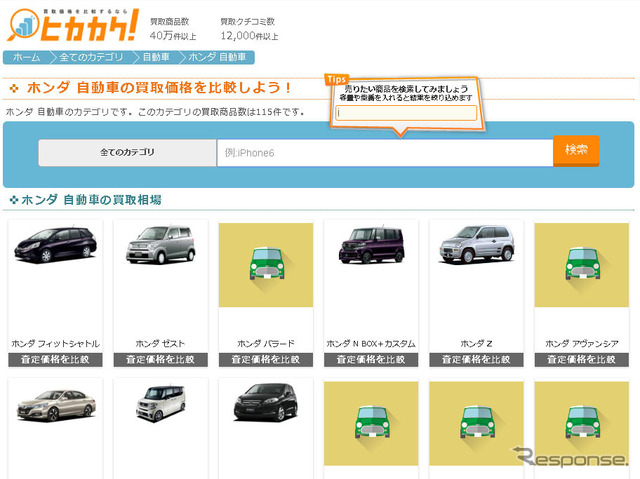Open ホンダ ゼスト car image
Viewport: 640px width, 479px height.
[x=160, y=244]
